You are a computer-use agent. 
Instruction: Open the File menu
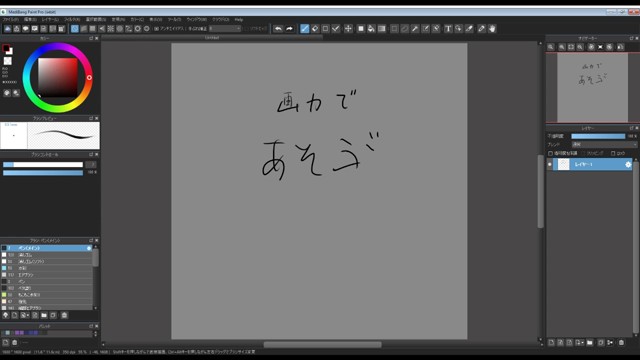click(x=11, y=19)
